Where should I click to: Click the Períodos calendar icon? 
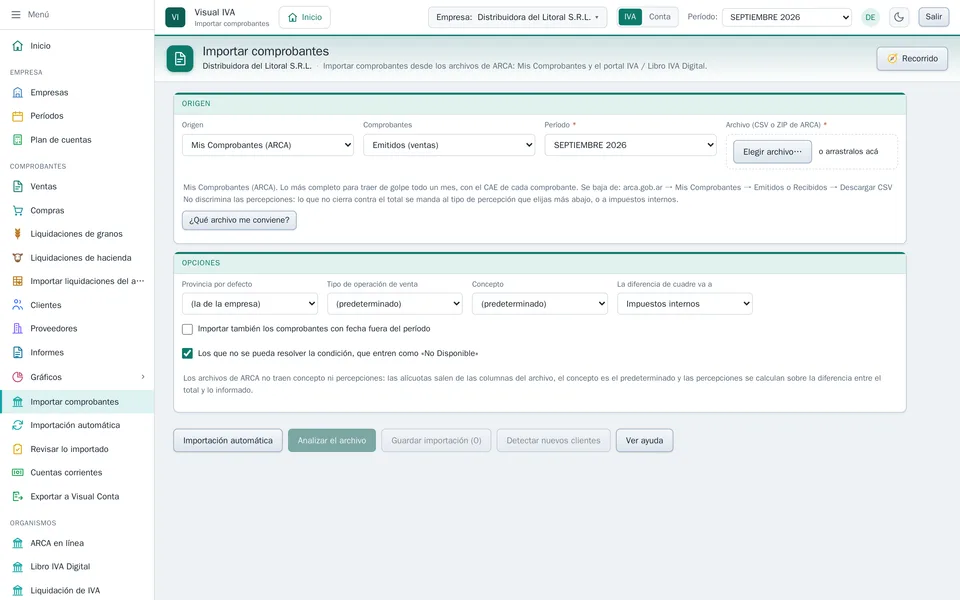pyautogui.click(x=18, y=116)
